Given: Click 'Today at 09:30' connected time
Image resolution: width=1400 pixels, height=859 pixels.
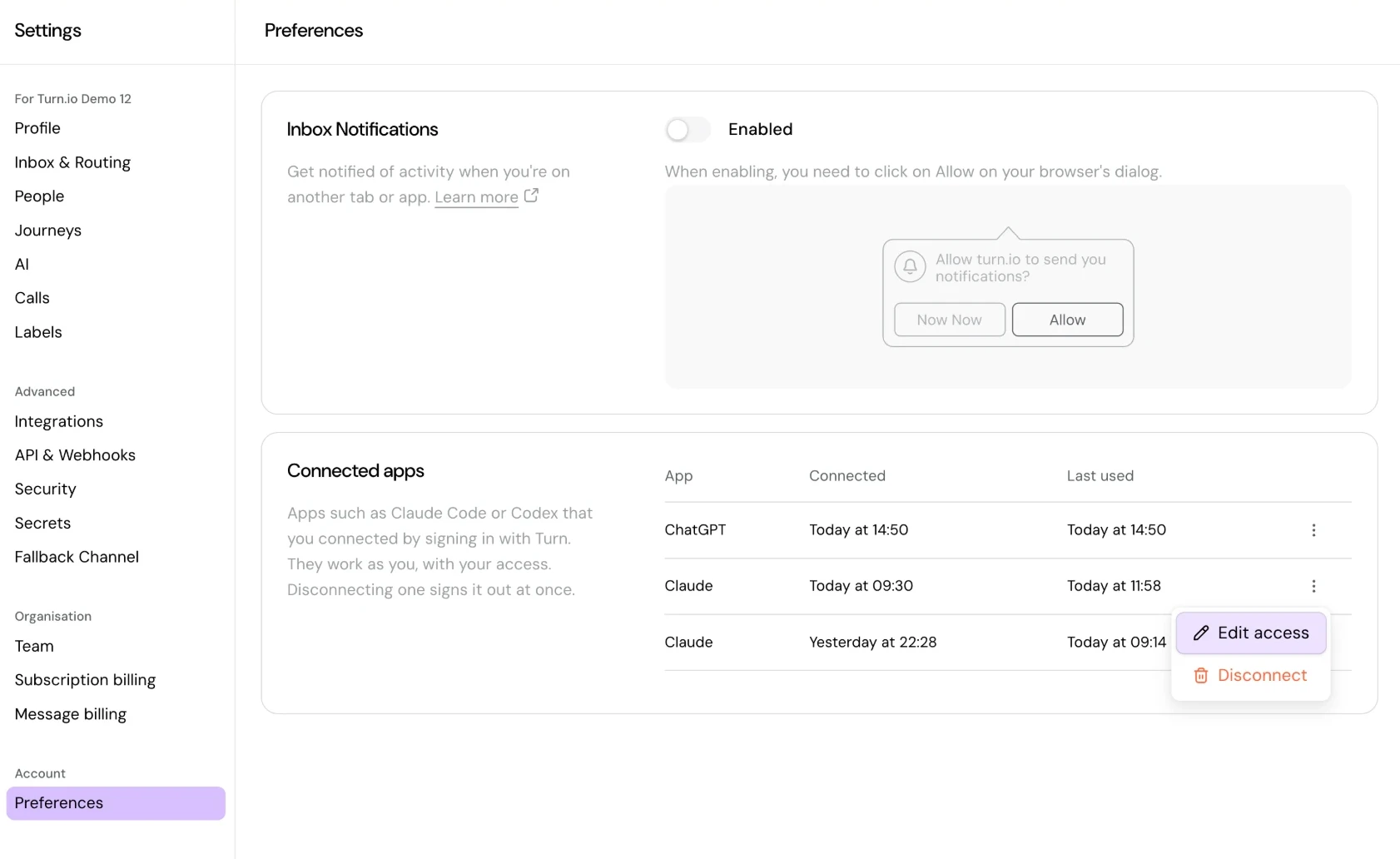Looking at the screenshot, I should tap(861, 586).
